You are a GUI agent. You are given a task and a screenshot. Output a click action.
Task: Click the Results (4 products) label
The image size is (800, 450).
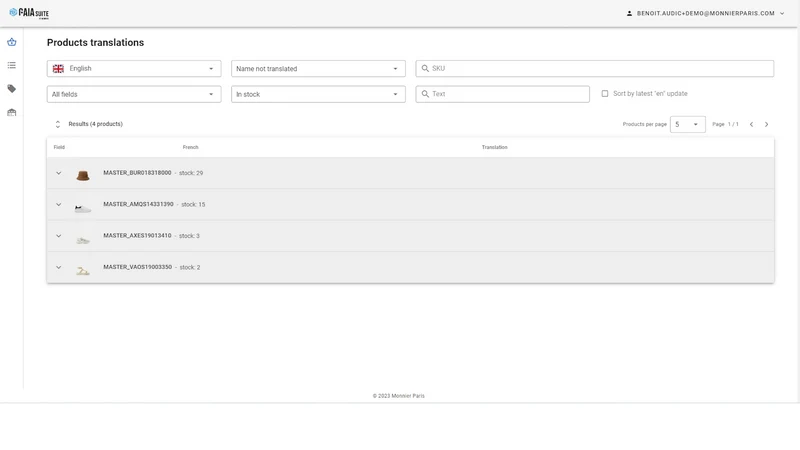95,124
